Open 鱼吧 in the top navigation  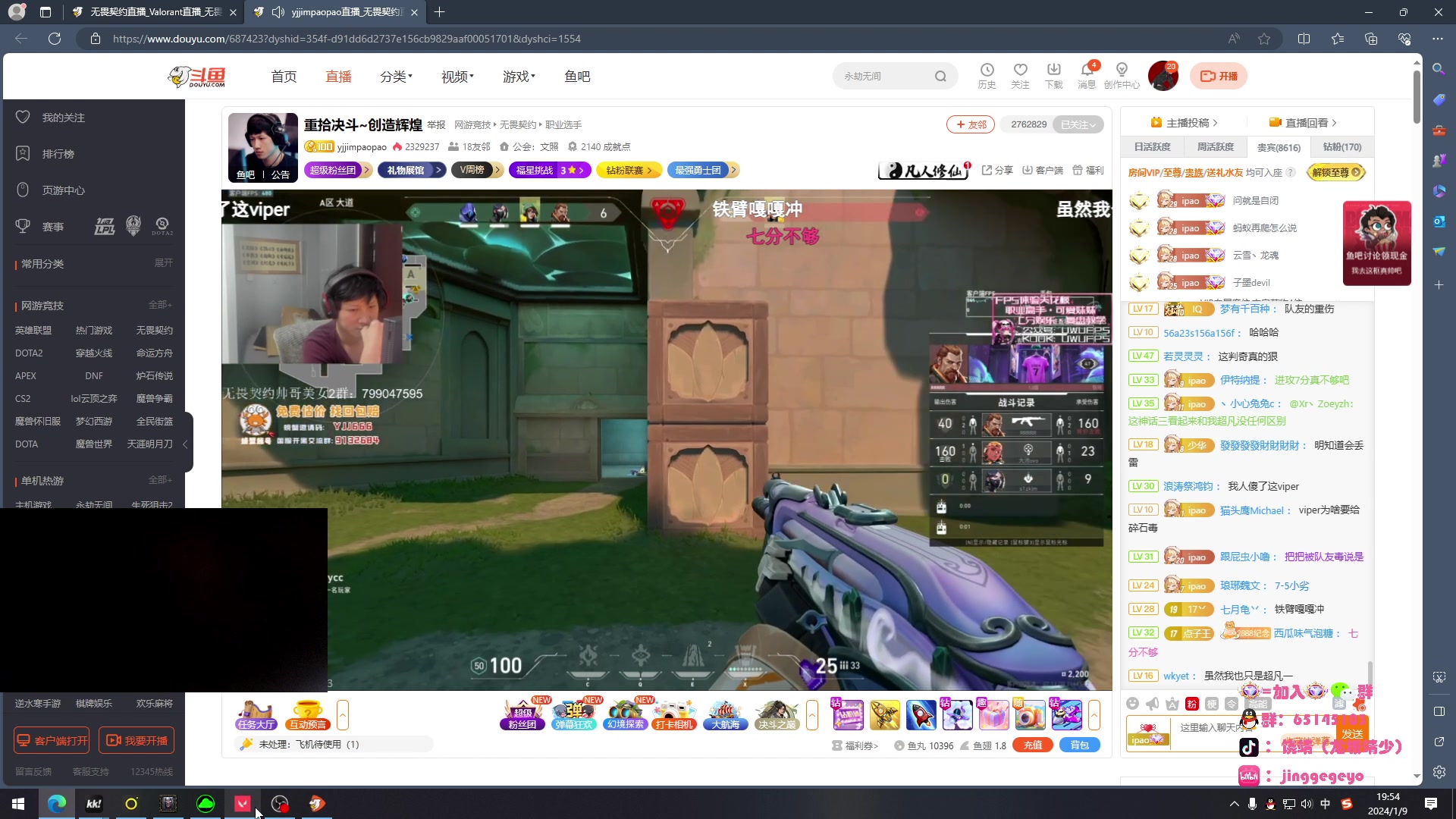pyautogui.click(x=577, y=77)
